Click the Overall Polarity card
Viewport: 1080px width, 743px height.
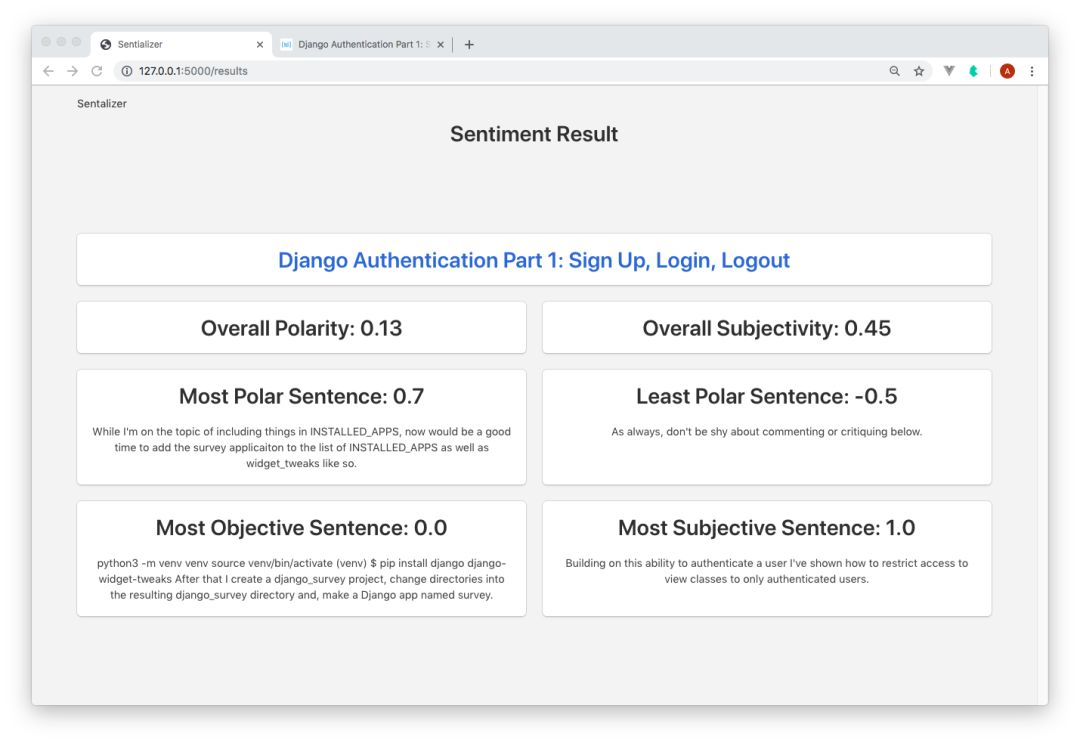(301, 328)
